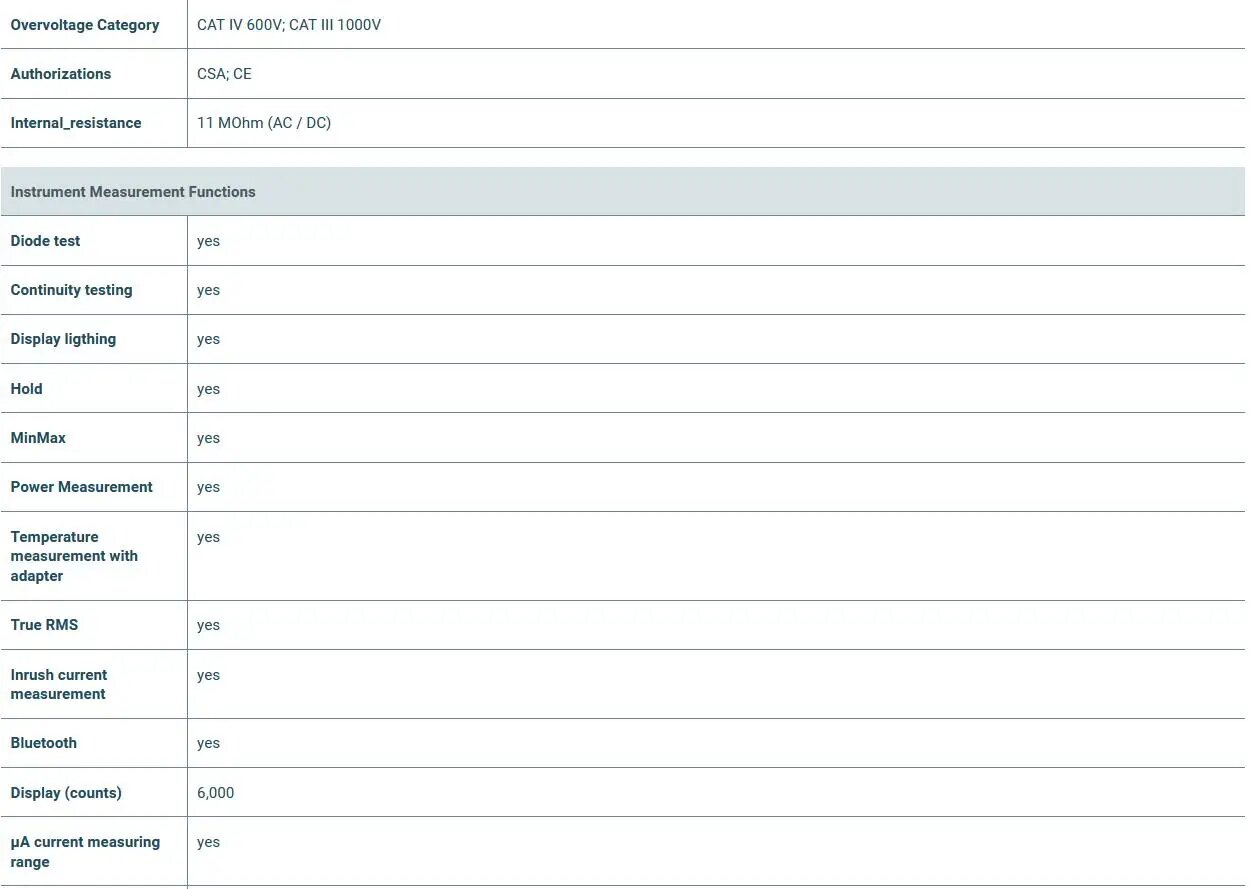Image resolution: width=1251 pixels, height=889 pixels.
Task: Click the Display (counts) label
Action: [66, 793]
